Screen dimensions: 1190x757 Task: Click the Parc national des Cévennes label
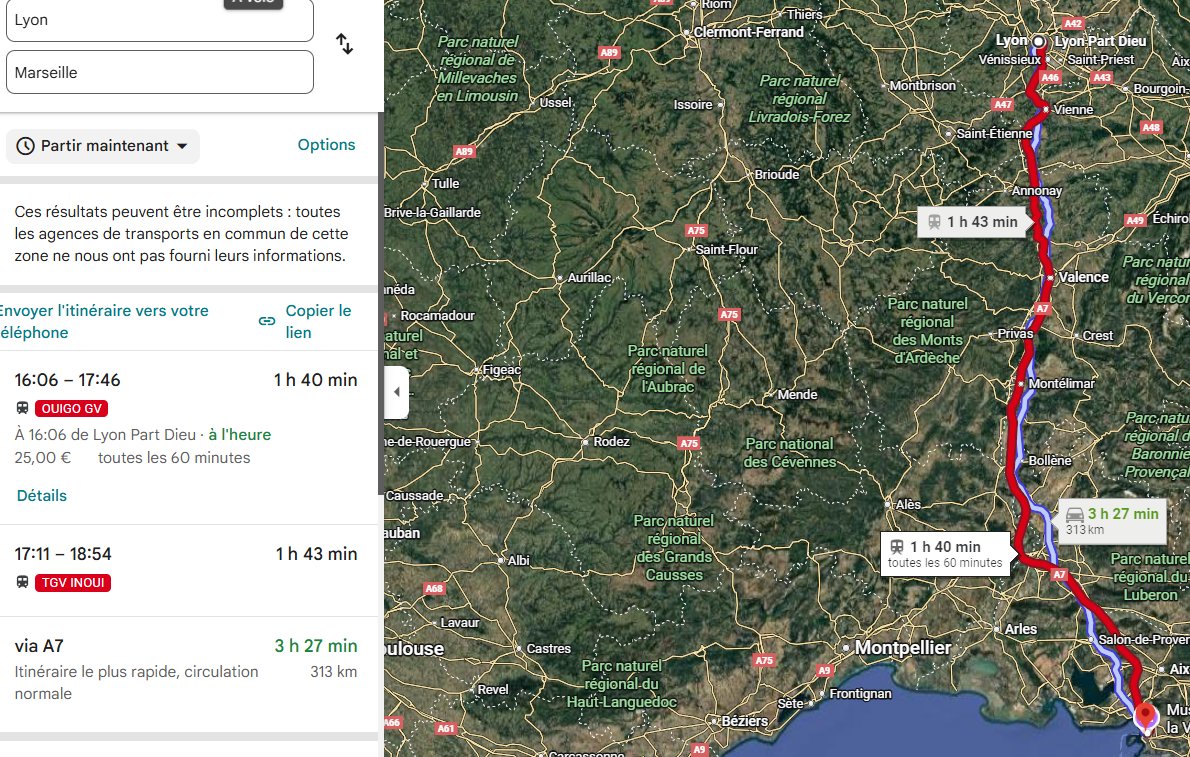[789, 453]
